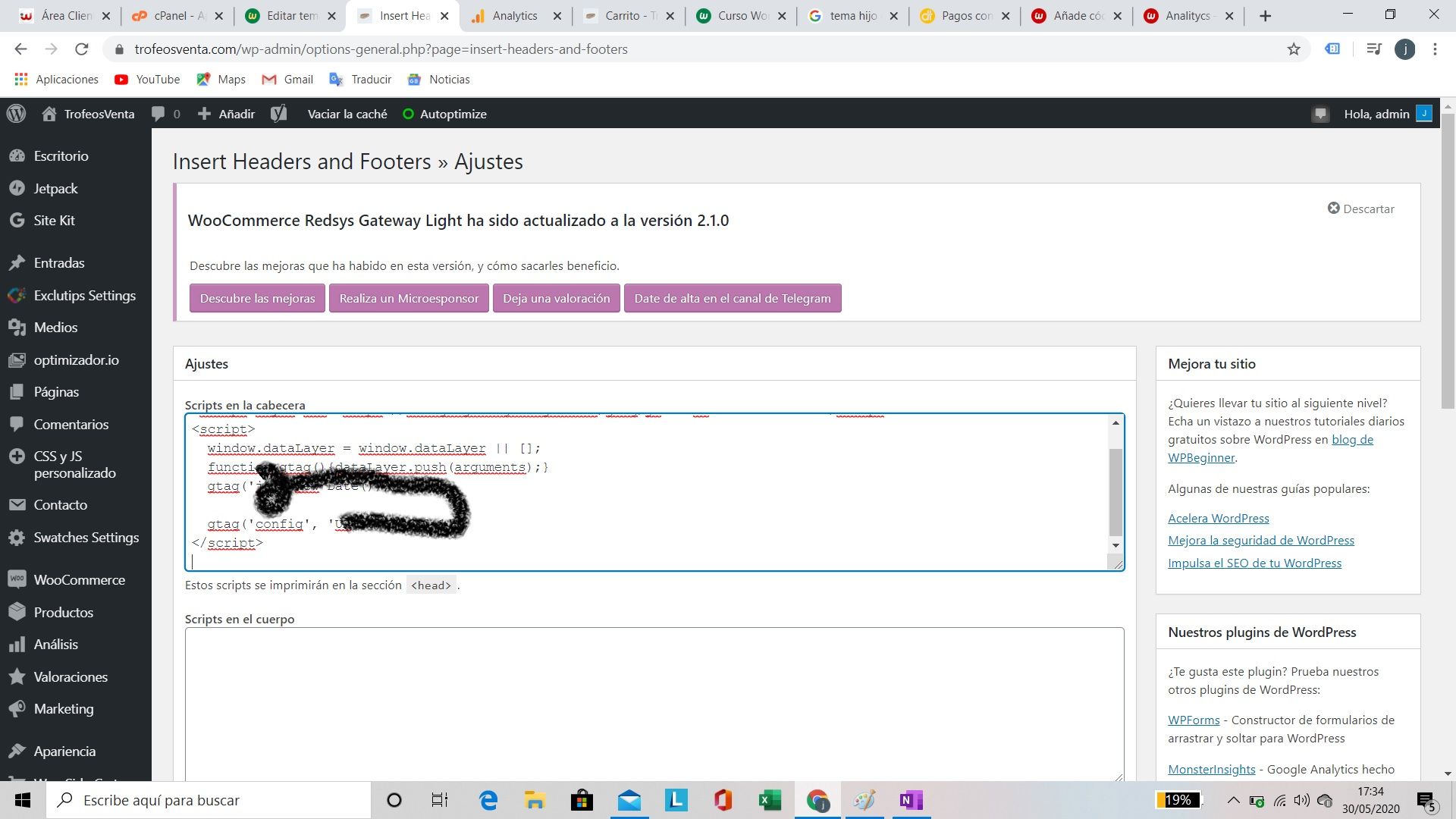Select Vaciar la caché in admin bar
The height and width of the screenshot is (819, 1456).
tap(347, 114)
